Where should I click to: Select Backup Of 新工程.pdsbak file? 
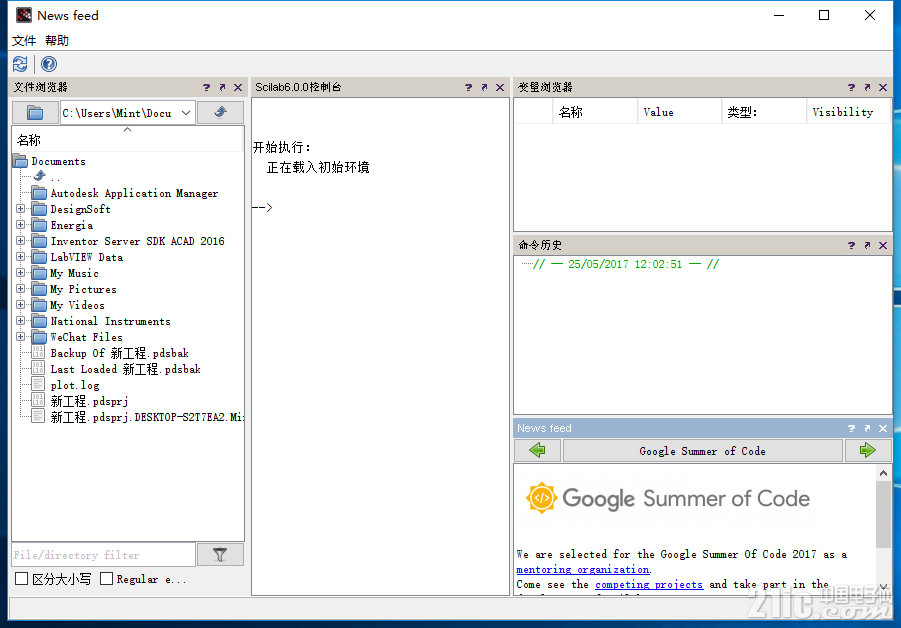(120, 353)
